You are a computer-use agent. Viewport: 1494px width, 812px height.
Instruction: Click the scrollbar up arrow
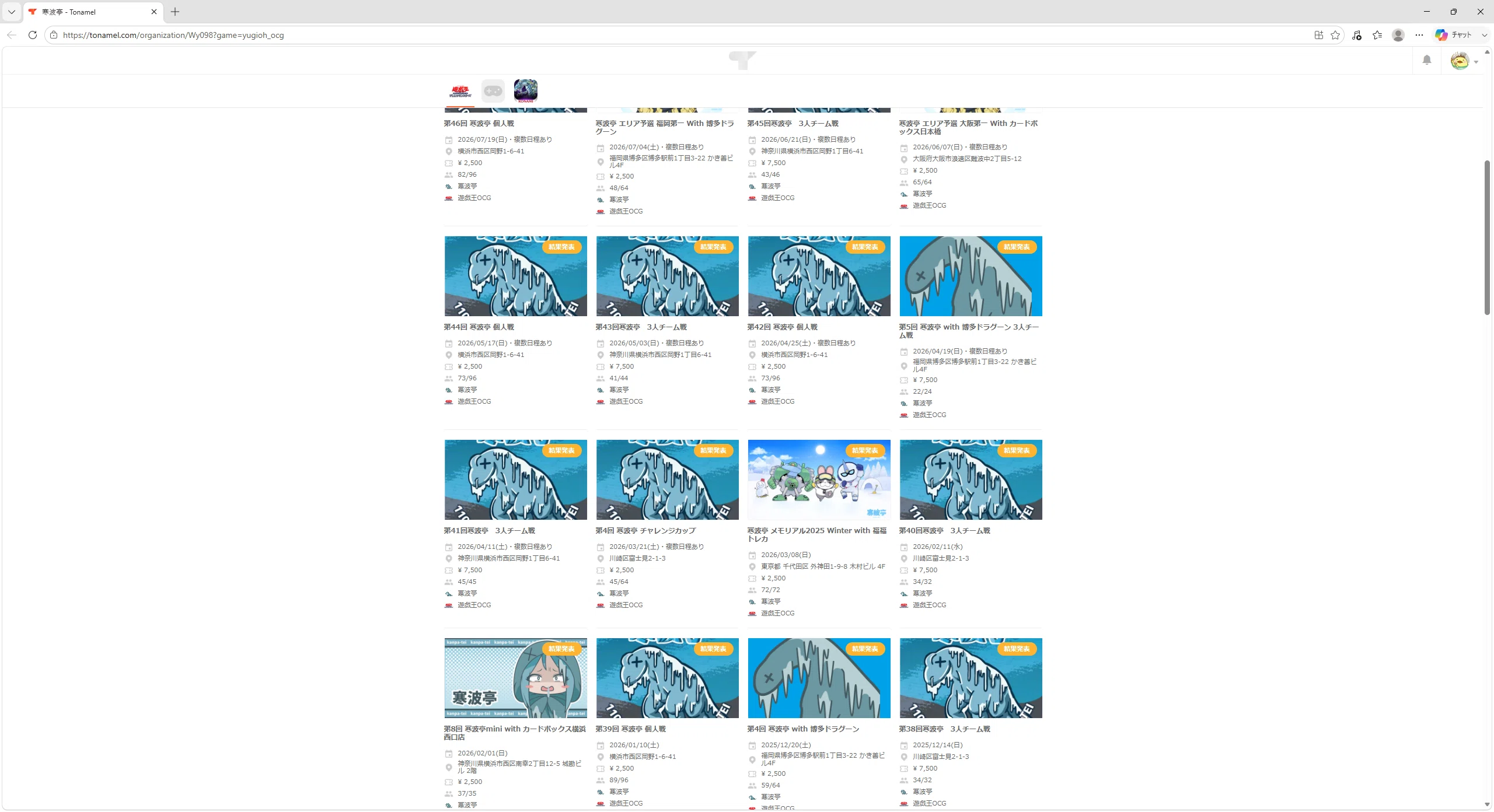(1487, 52)
